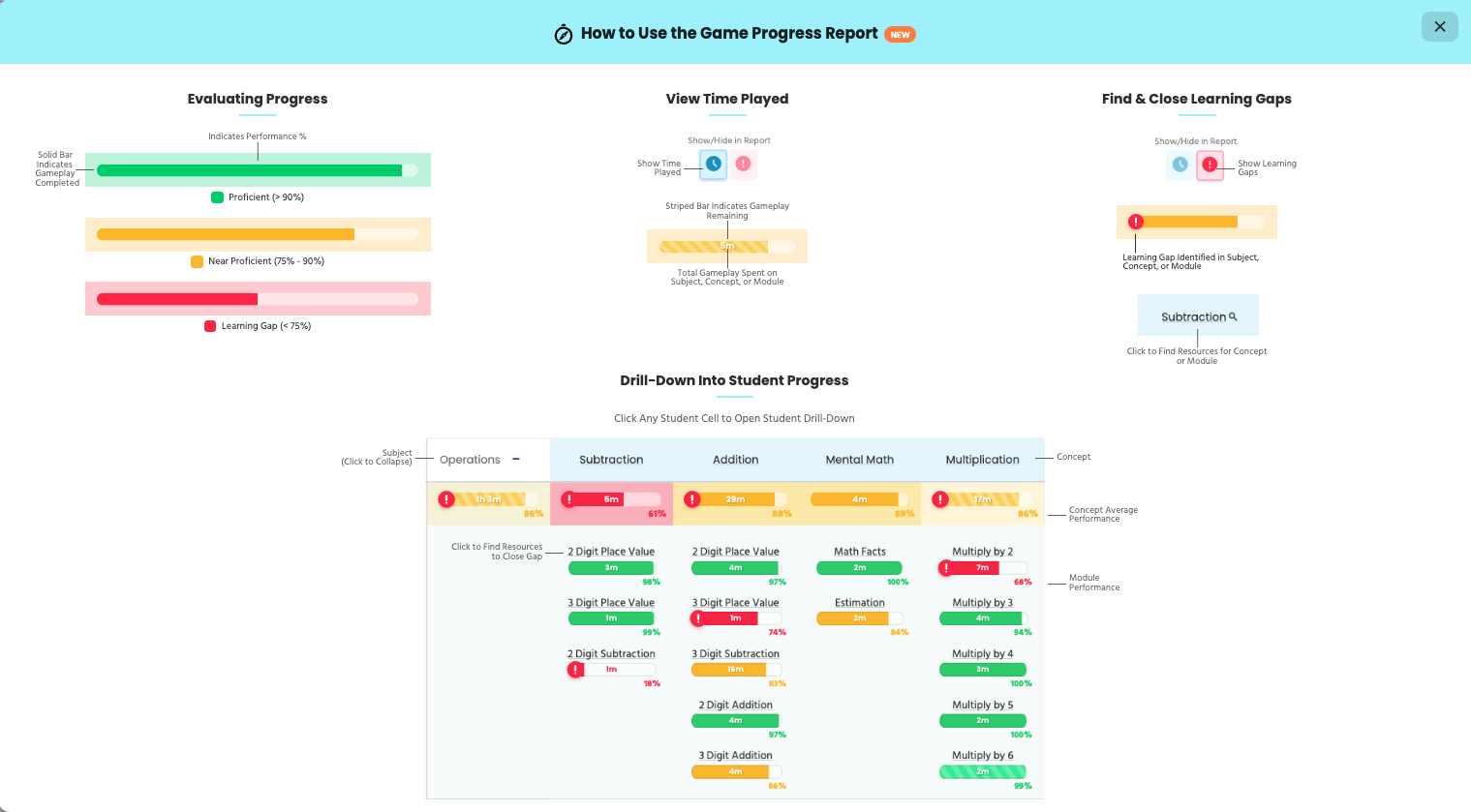Click the orange Near Proficient legend swatch
The image size is (1471, 812).
198,261
